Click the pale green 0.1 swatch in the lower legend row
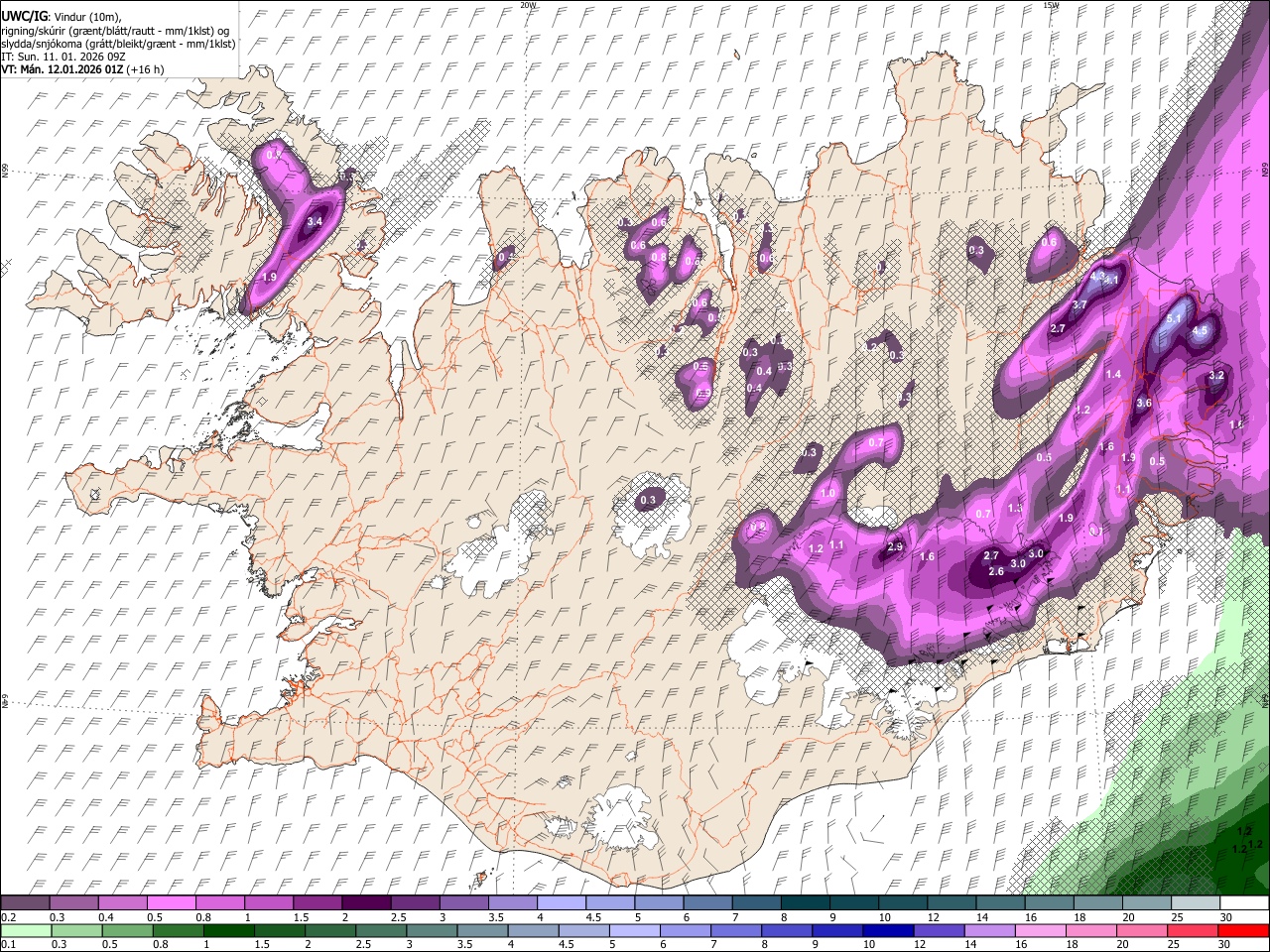1270x952 pixels. pyautogui.click(x=25, y=930)
